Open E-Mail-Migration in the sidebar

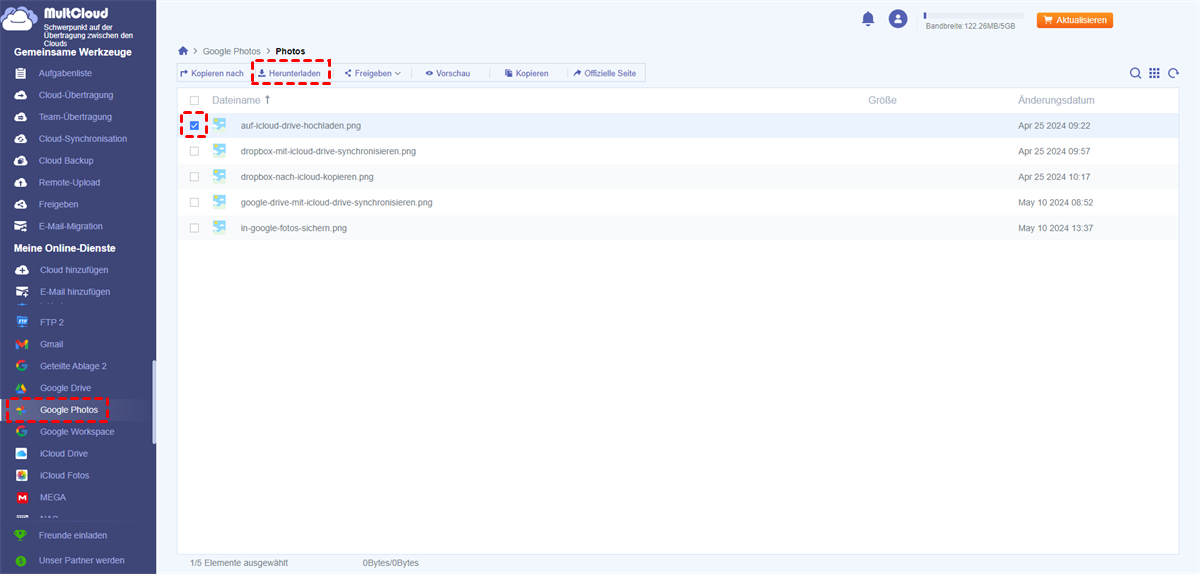click(70, 226)
